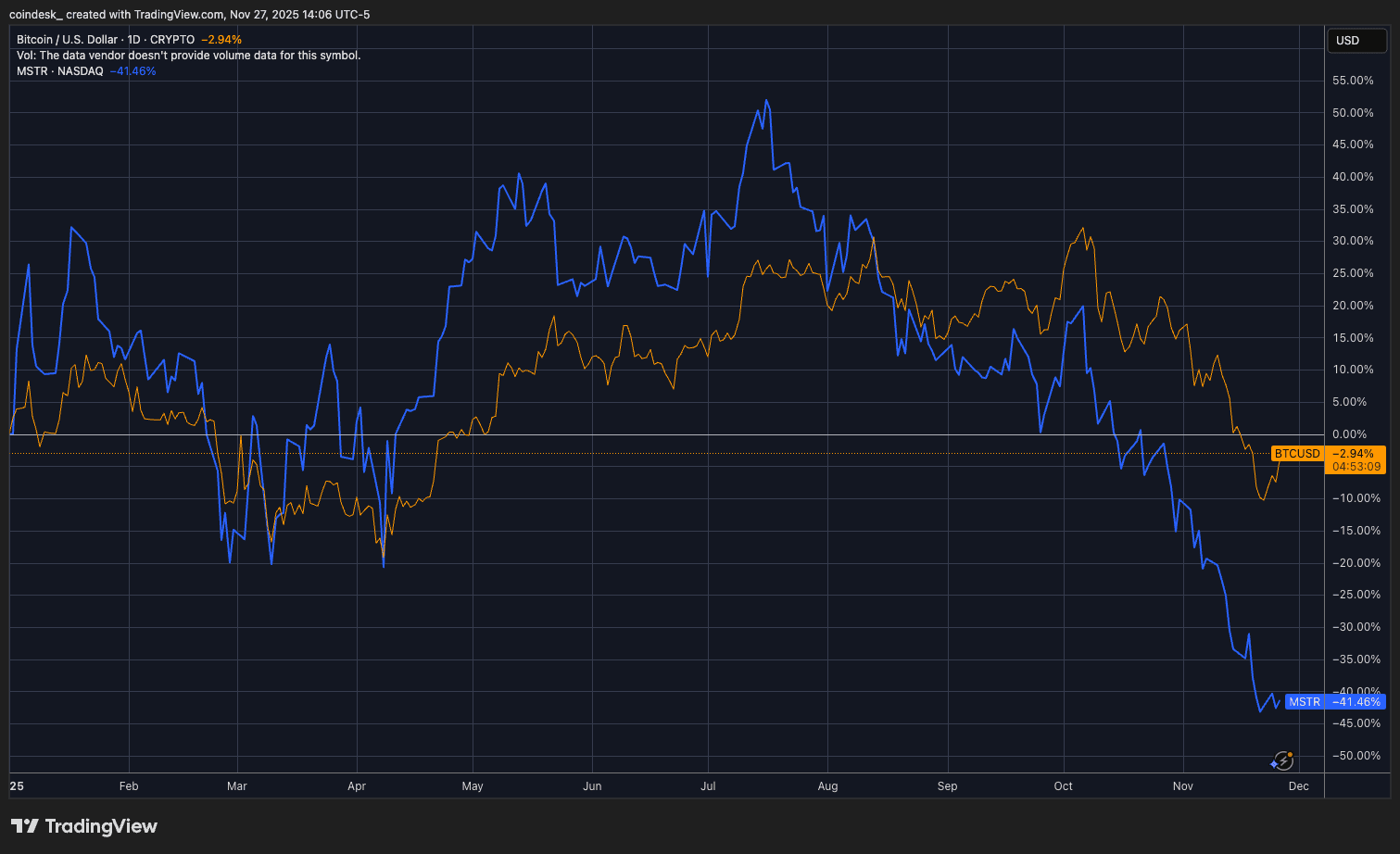Click the blue −41.46% value on the price axis
The image size is (1400, 854).
[x=1356, y=702]
